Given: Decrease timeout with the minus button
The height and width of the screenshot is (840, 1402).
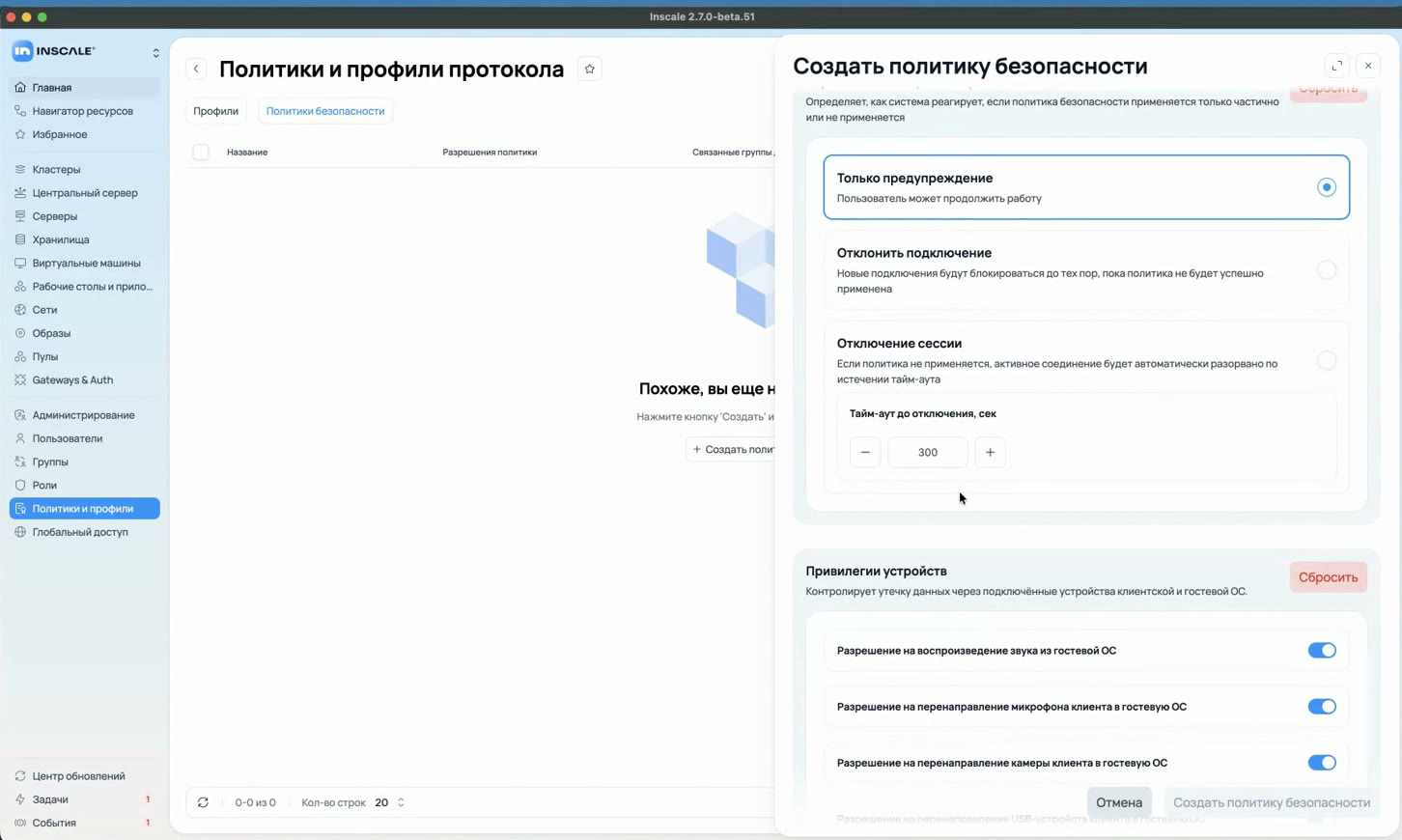Looking at the screenshot, I should click(865, 452).
